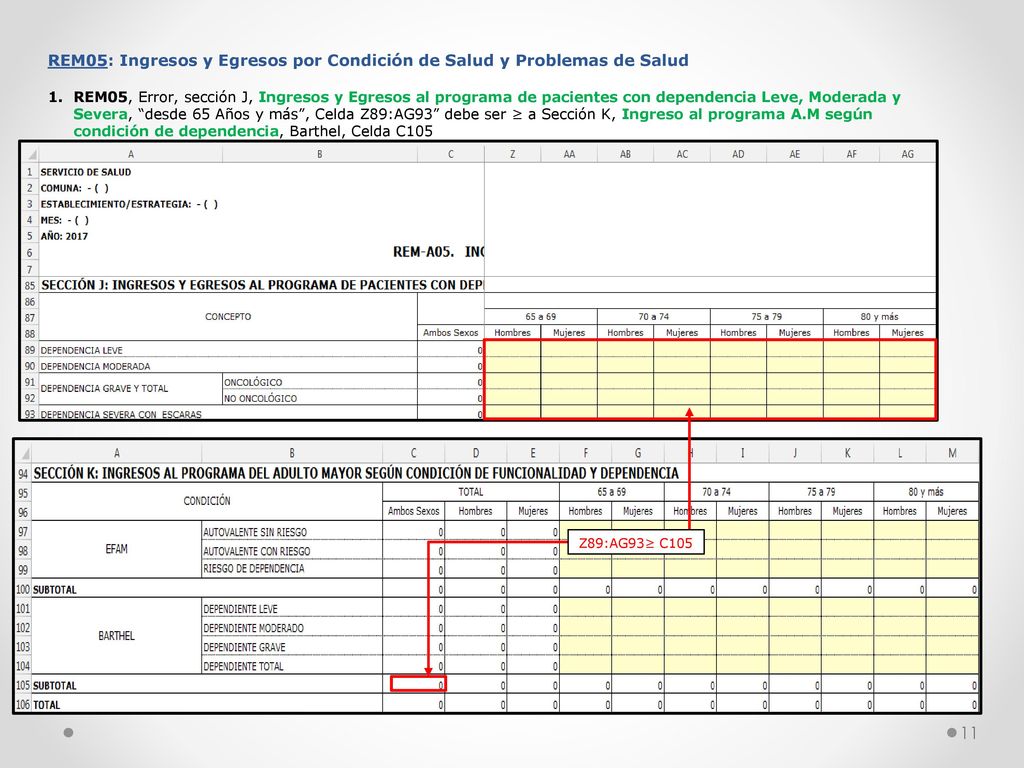Click yellow cell Z89 in the DEPENDENCIA LEVE row
This screenshot has height=768, width=1024.
tap(513, 350)
